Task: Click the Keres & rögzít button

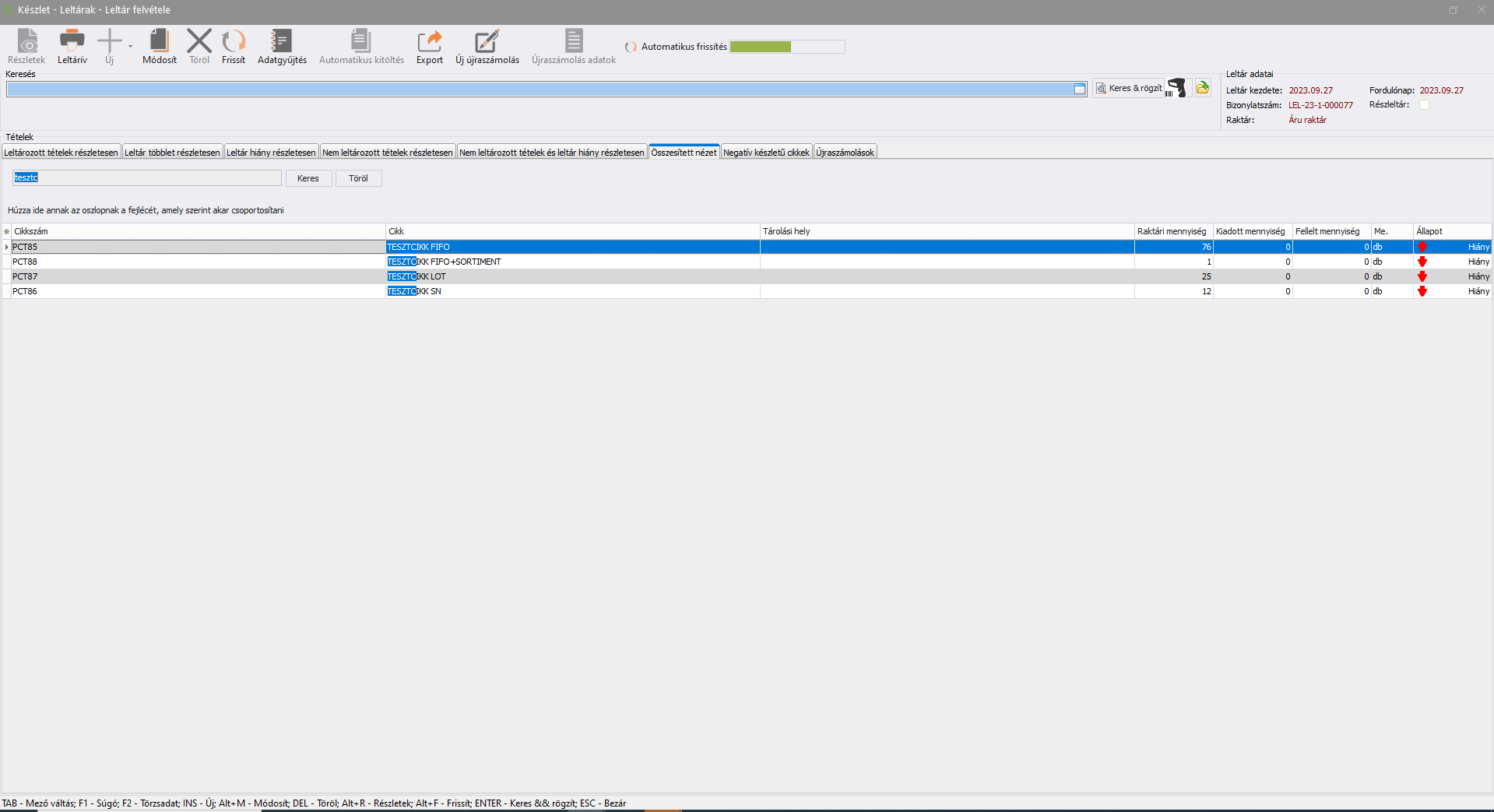Action: pyautogui.click(x=1129, y=89)
